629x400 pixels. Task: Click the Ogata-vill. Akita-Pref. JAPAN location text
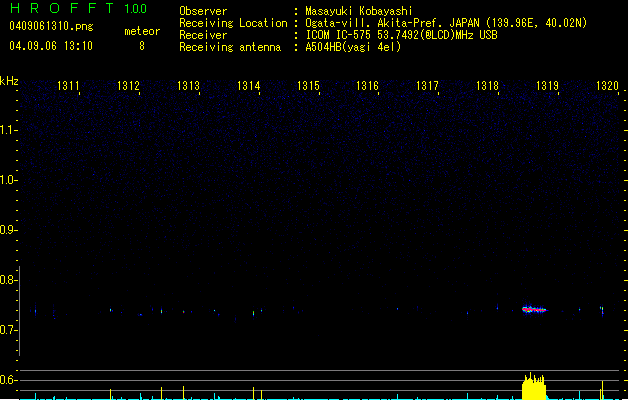446,23
